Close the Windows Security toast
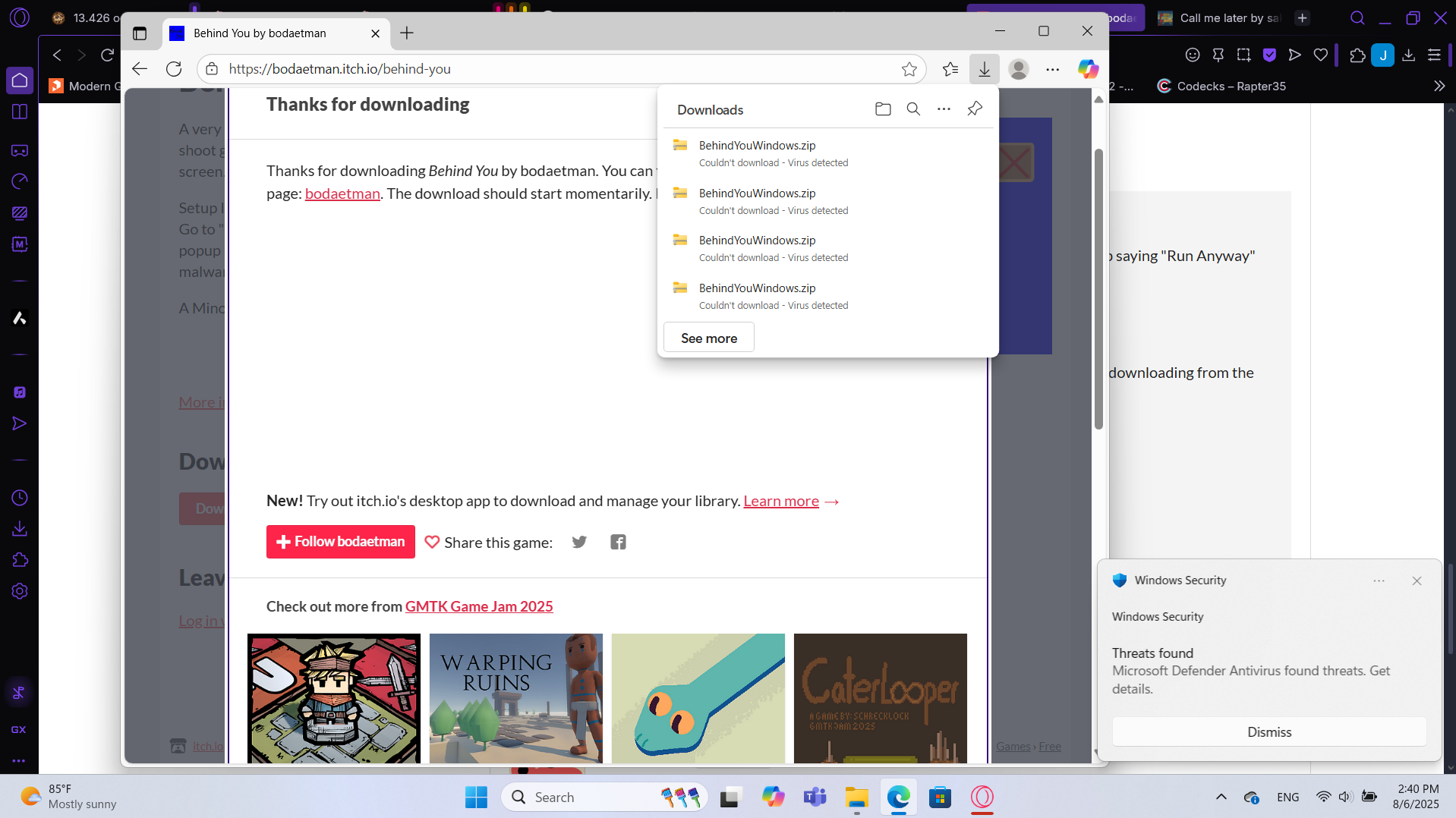Screen dimensions: 1456x818 pos(1417,580)
